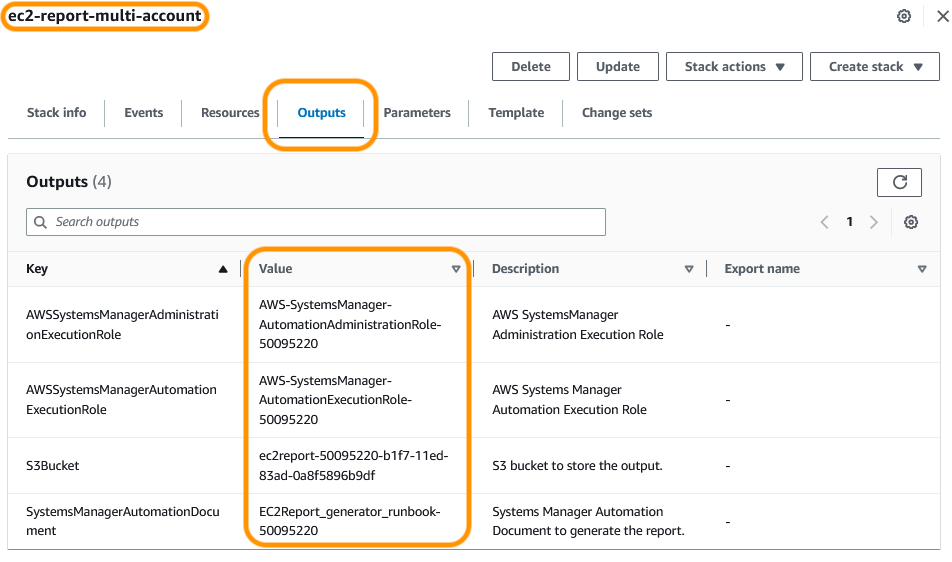
Task: Sort outputs by Export name arrow
Action: (922, 269)
